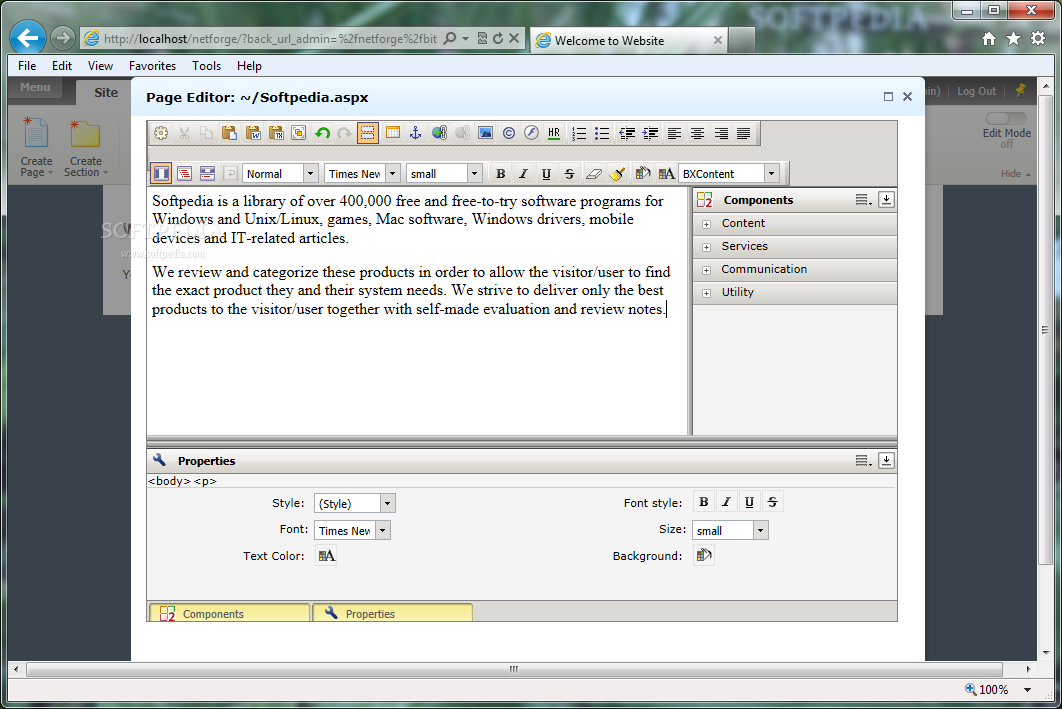Open the File menu
Image resolution: width=1062 pixels, height=709 pixels.
[27, 66]
